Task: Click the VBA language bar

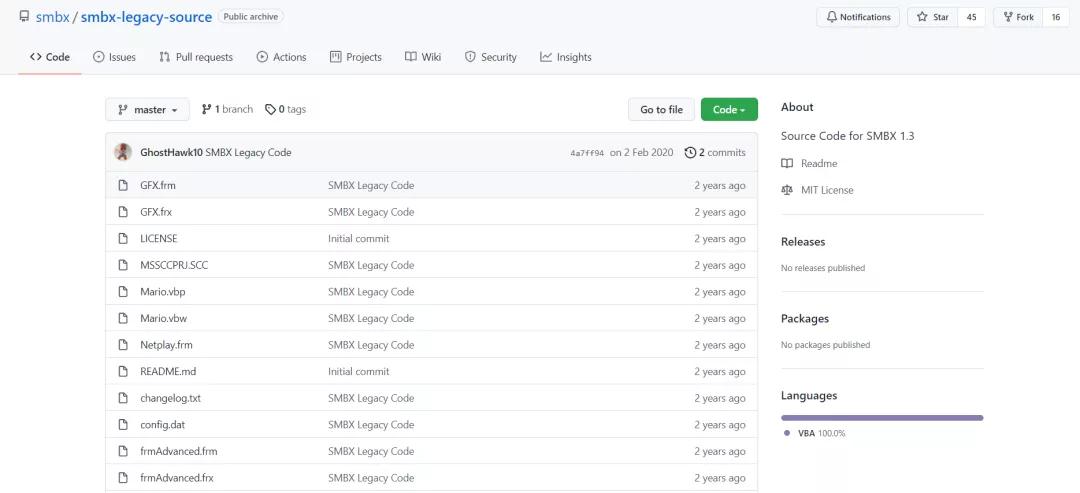Action: (882, 418)
